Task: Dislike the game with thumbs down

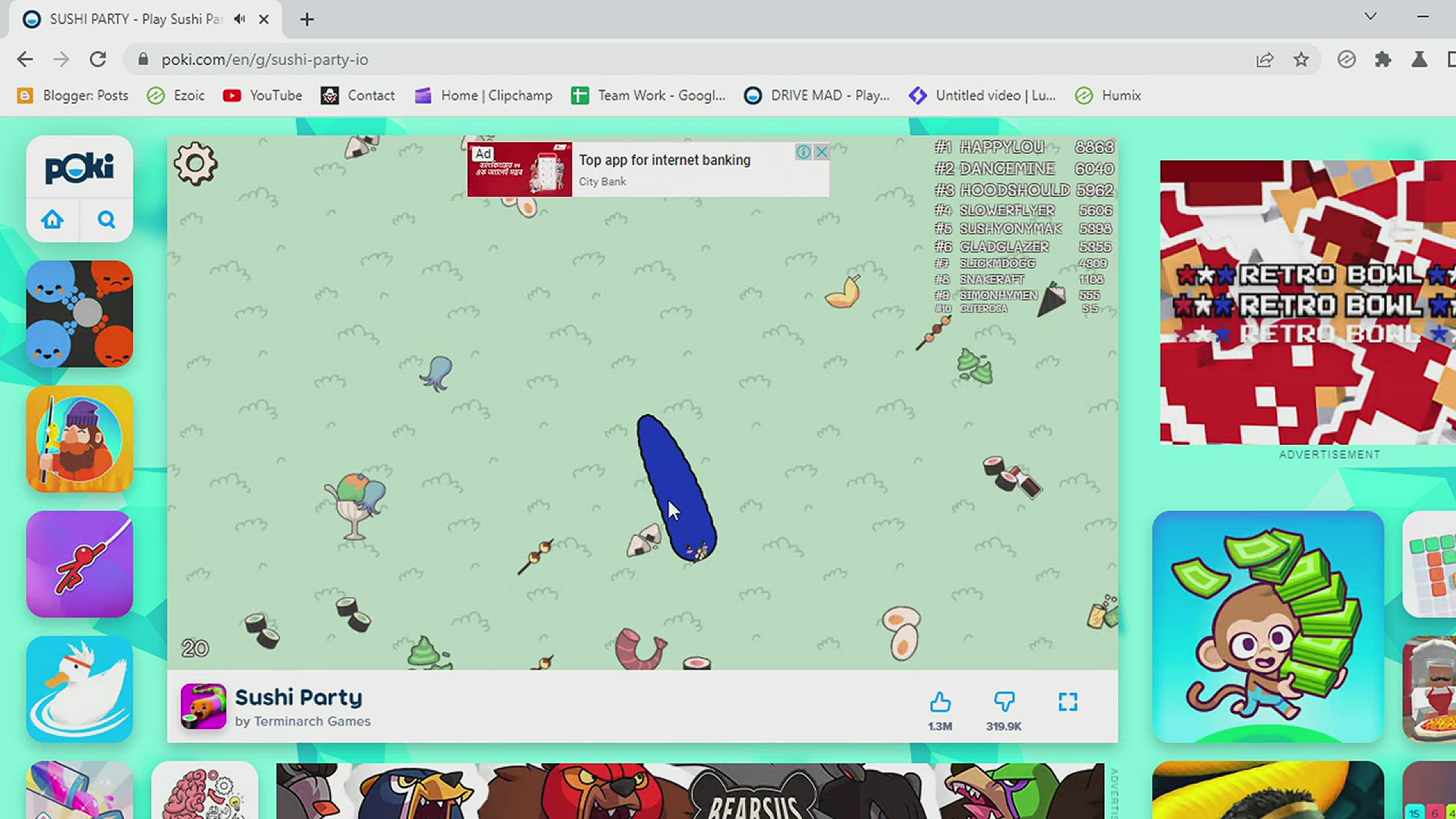Action: click(1004, 702)
